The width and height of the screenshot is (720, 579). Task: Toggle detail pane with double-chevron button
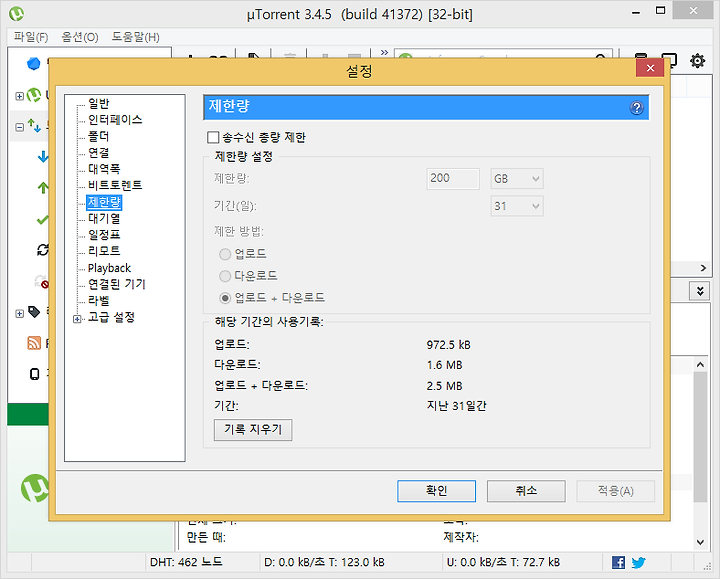click(700, 291)
